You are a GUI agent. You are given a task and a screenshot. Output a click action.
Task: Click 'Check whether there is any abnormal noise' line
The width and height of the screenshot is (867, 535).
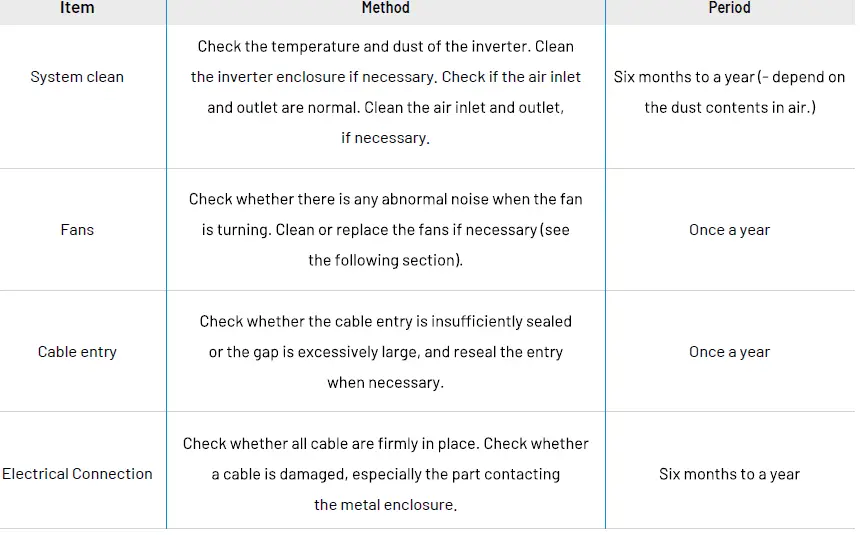click(385, 199)
